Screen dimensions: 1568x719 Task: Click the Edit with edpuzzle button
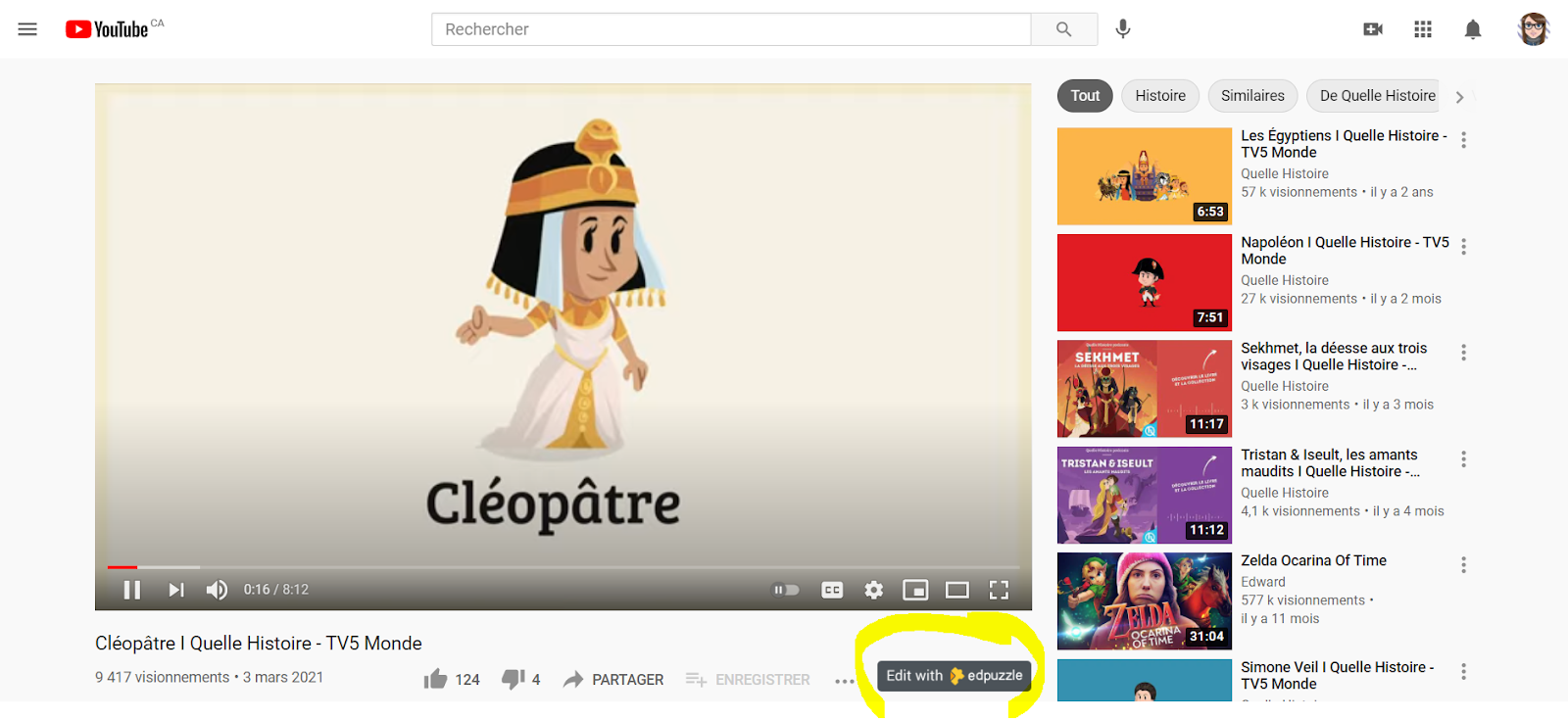pos(955,676)
